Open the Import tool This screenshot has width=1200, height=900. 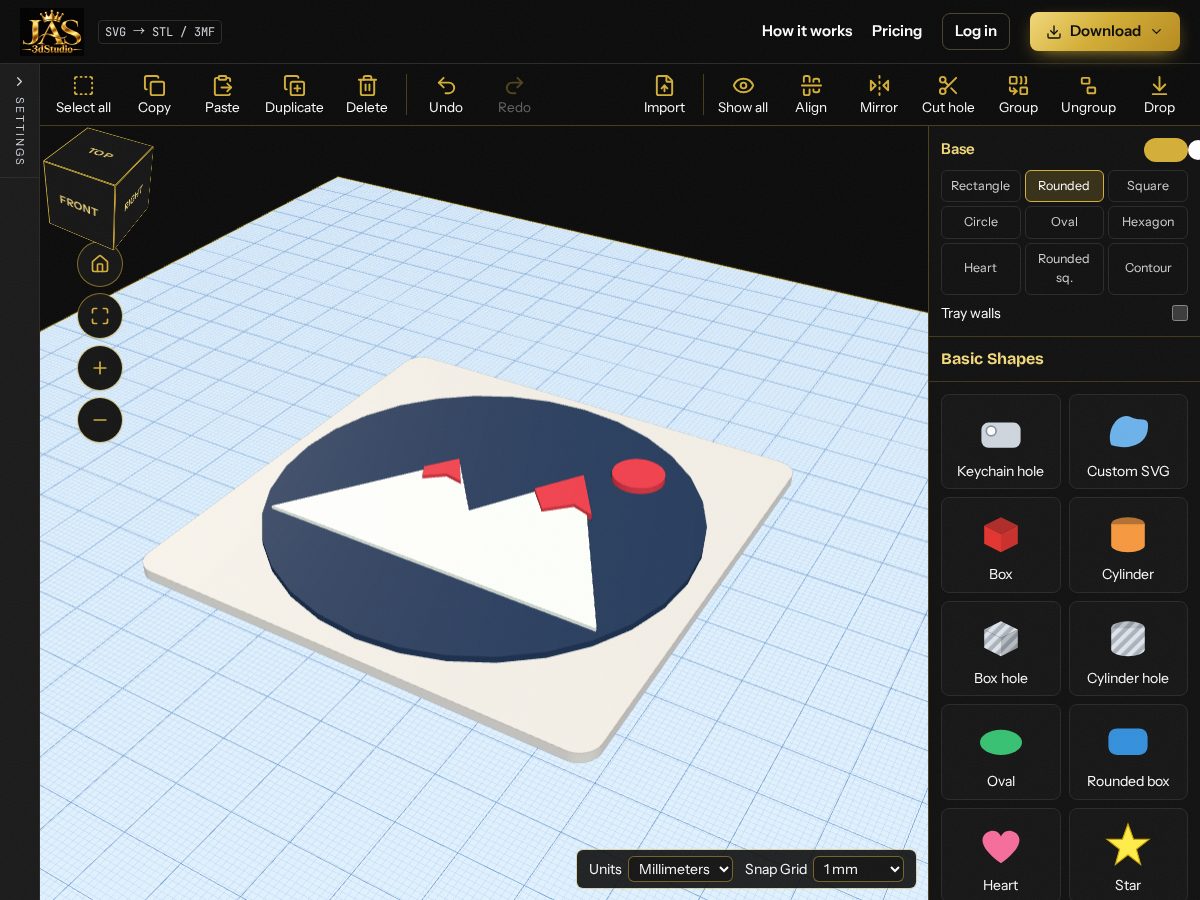tap(664, 95)
